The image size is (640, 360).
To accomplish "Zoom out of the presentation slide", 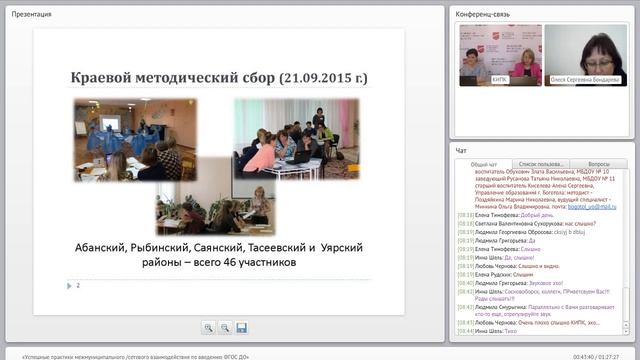I will [225, 328].
